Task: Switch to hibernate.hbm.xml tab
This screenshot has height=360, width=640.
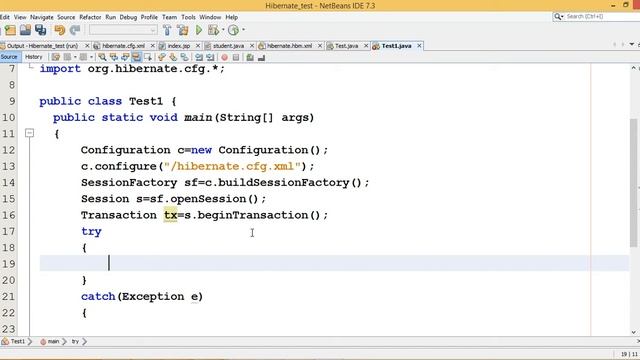Action: coord(289,46)
